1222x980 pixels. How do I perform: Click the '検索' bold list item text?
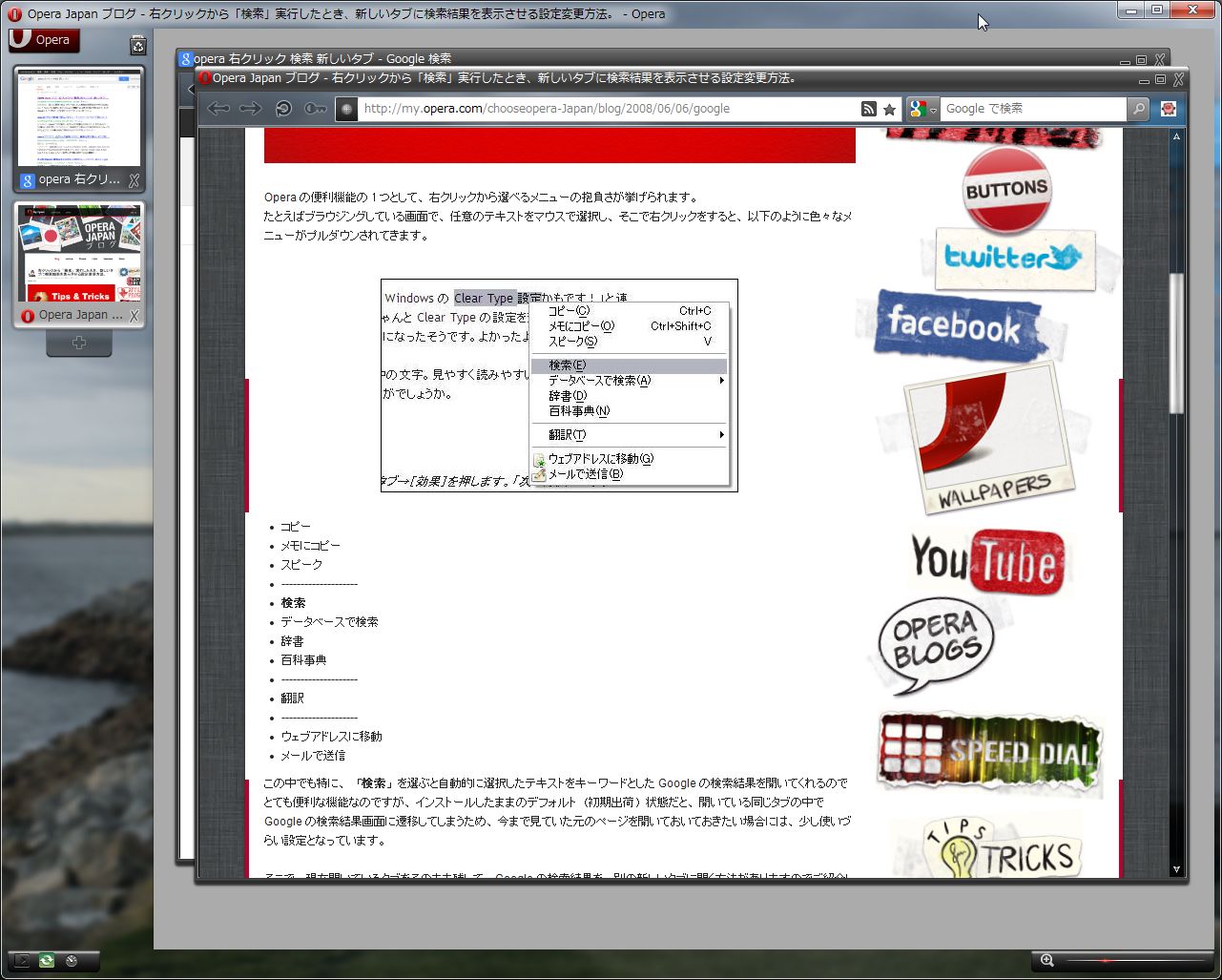point(293,603)
